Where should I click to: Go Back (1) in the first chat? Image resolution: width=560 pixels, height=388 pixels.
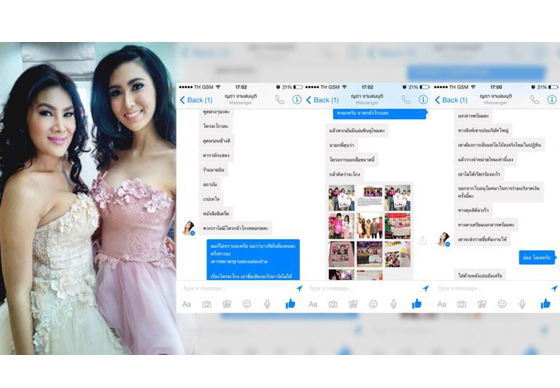[196, 100]
